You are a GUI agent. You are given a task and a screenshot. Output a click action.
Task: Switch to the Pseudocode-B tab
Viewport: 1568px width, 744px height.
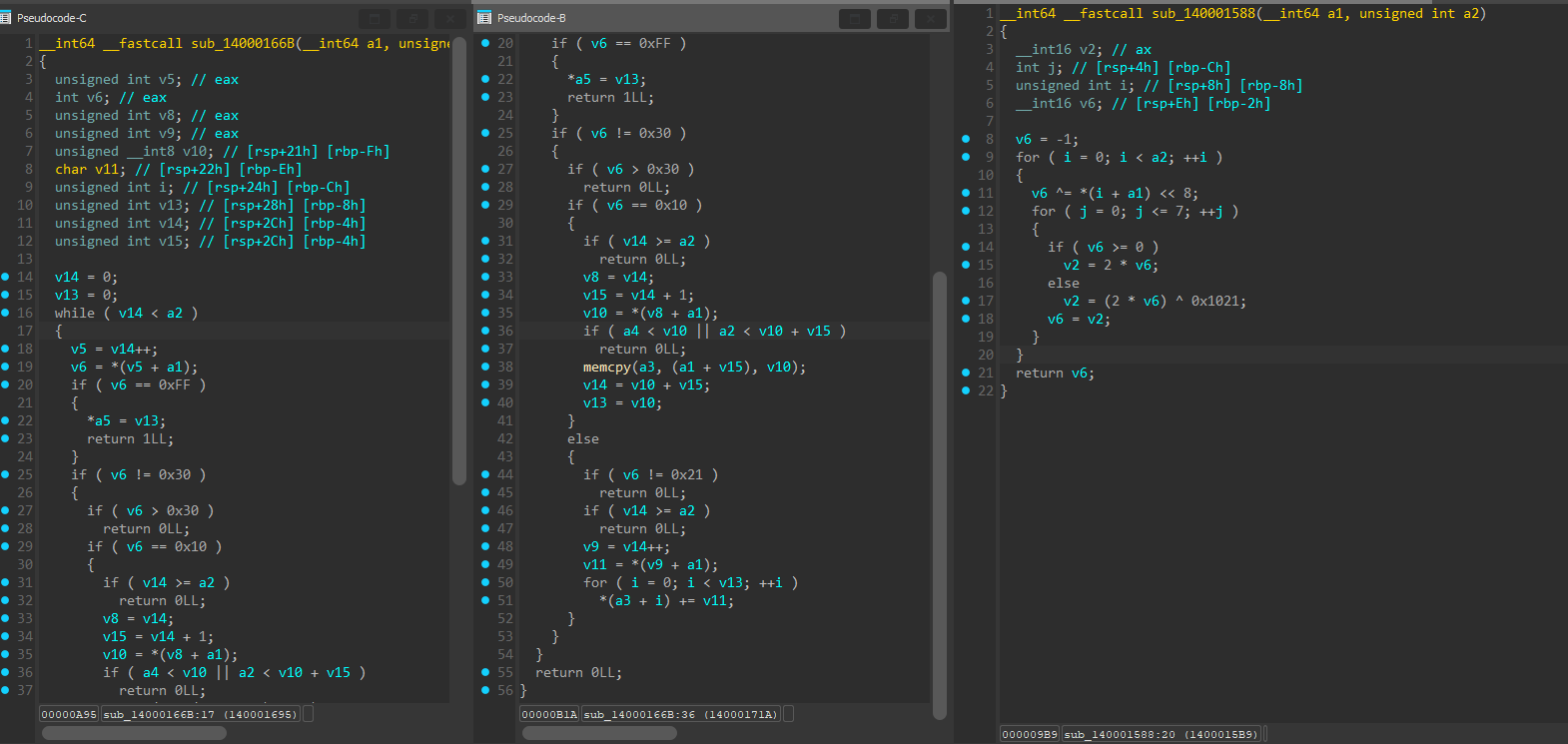tap(531, 18)
